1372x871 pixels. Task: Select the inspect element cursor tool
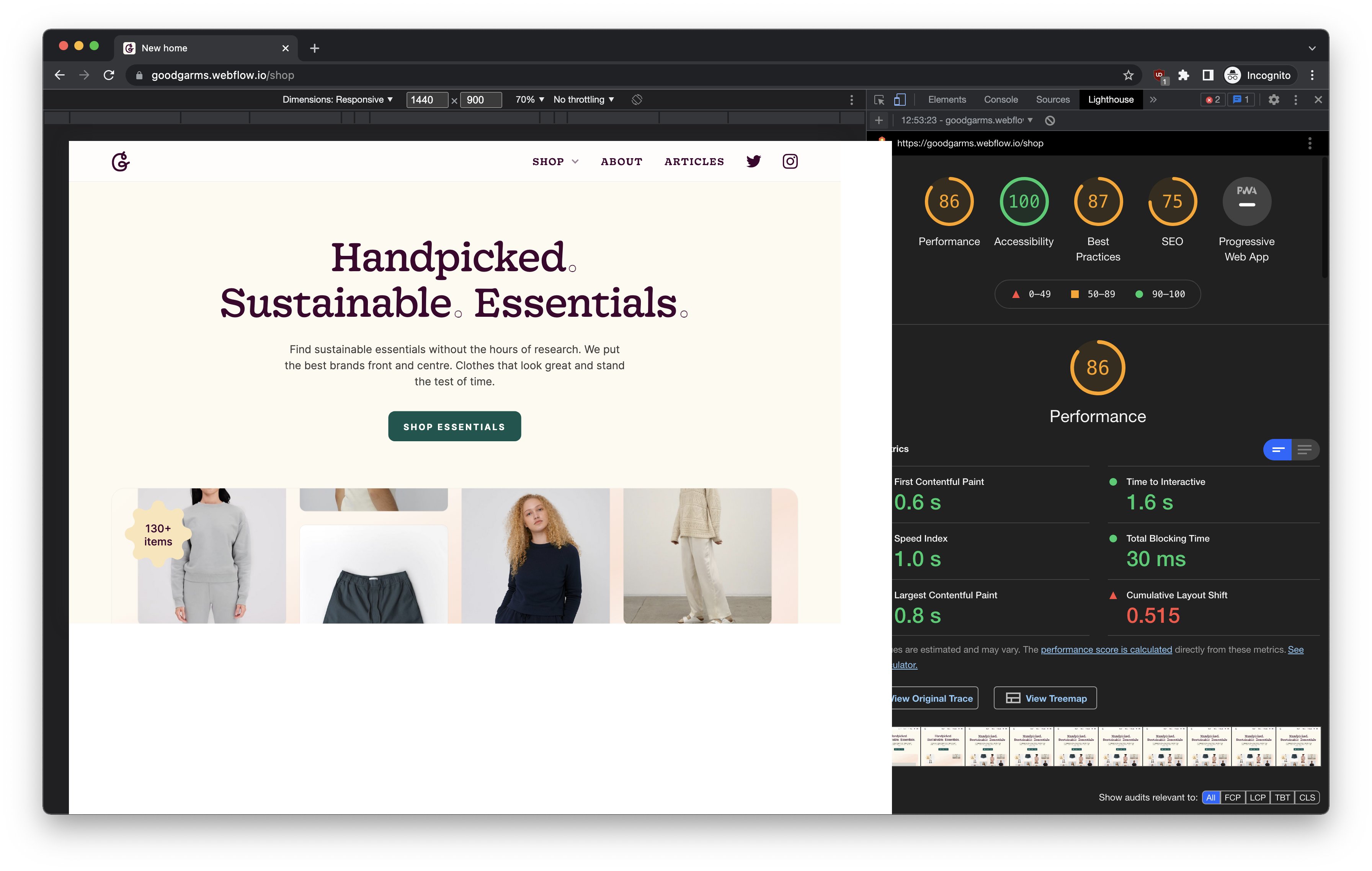tap(879, 100)
